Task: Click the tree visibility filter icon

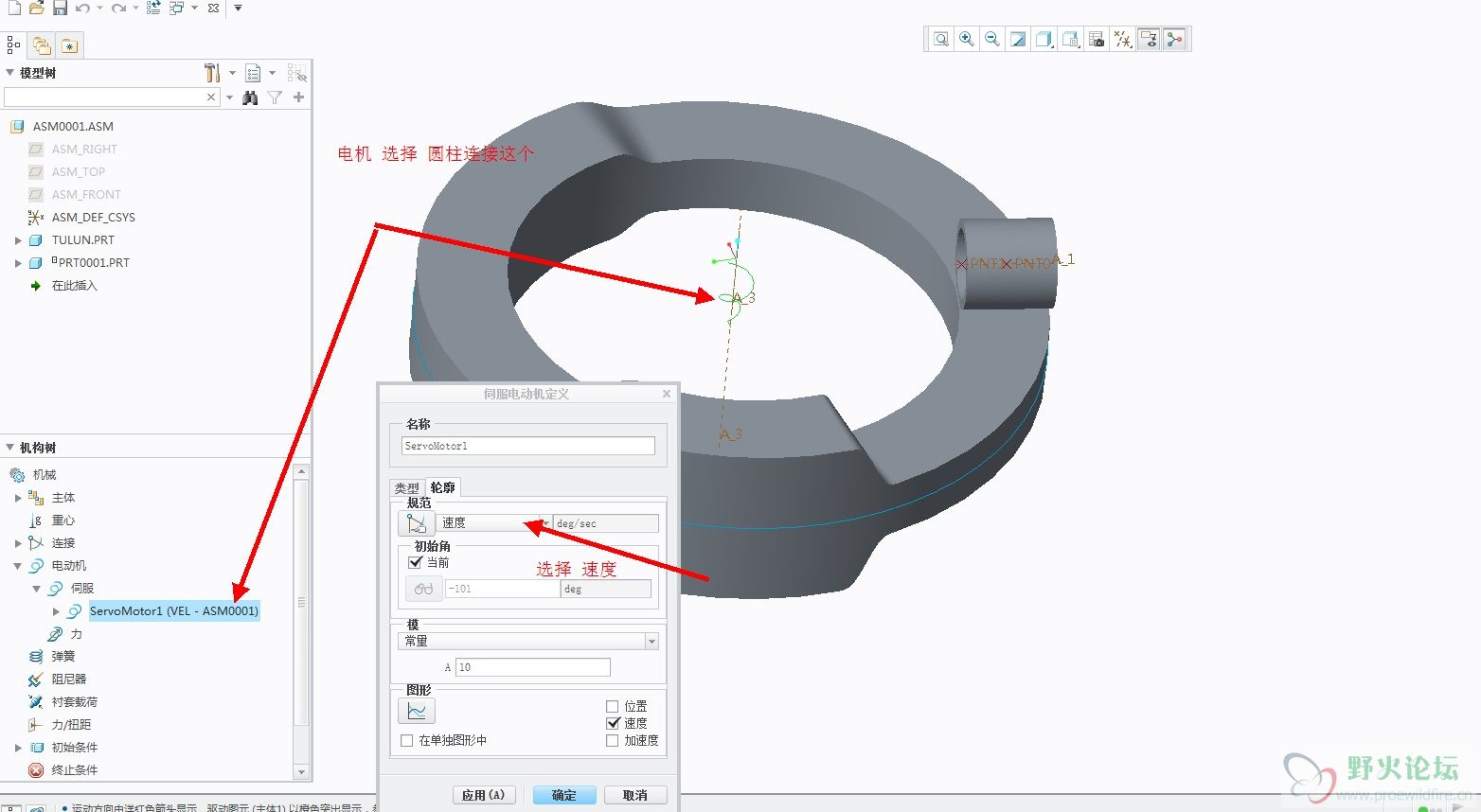Action: [x=297, y=73]
